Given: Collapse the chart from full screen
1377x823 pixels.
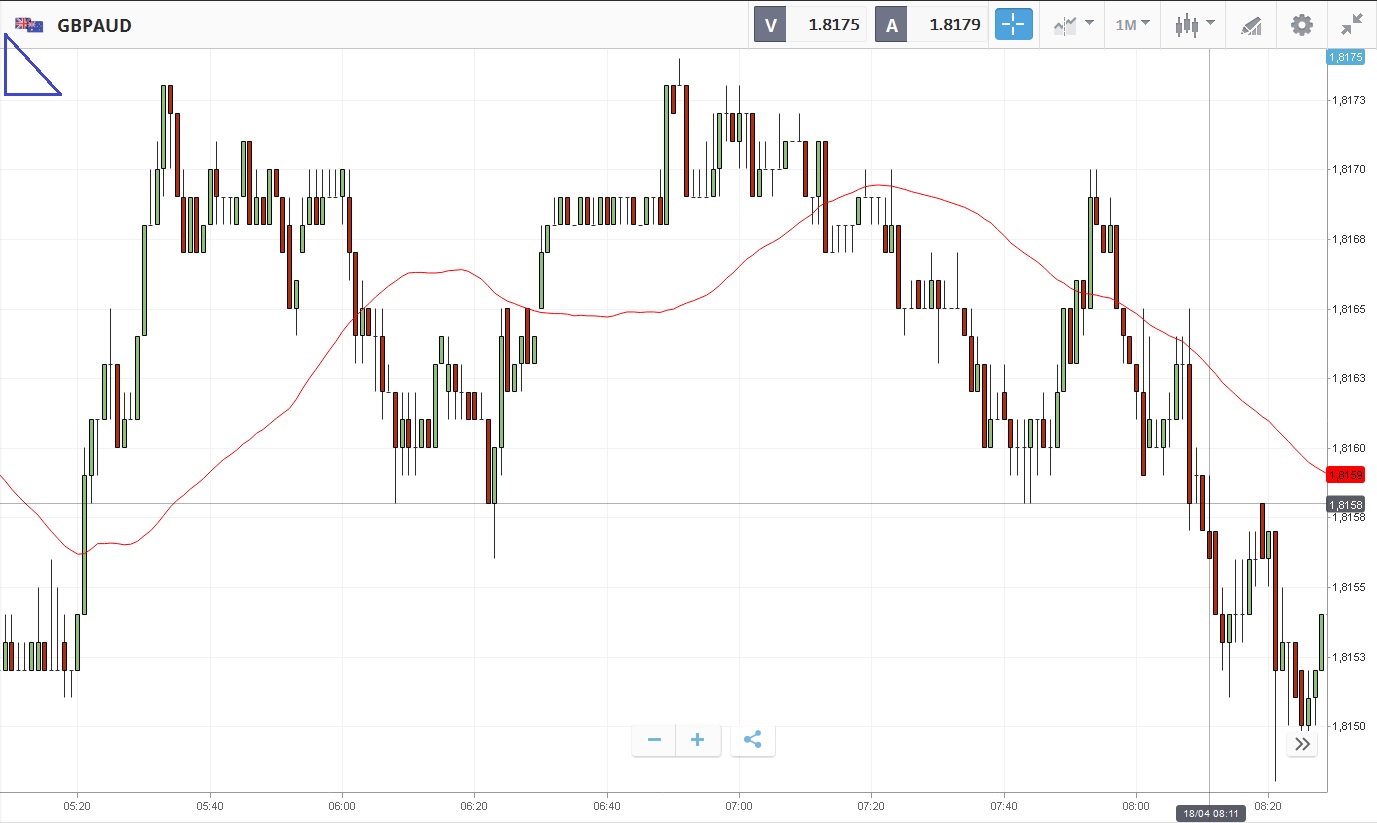Looking at the screenshot, I should [x=1352, y=25].
